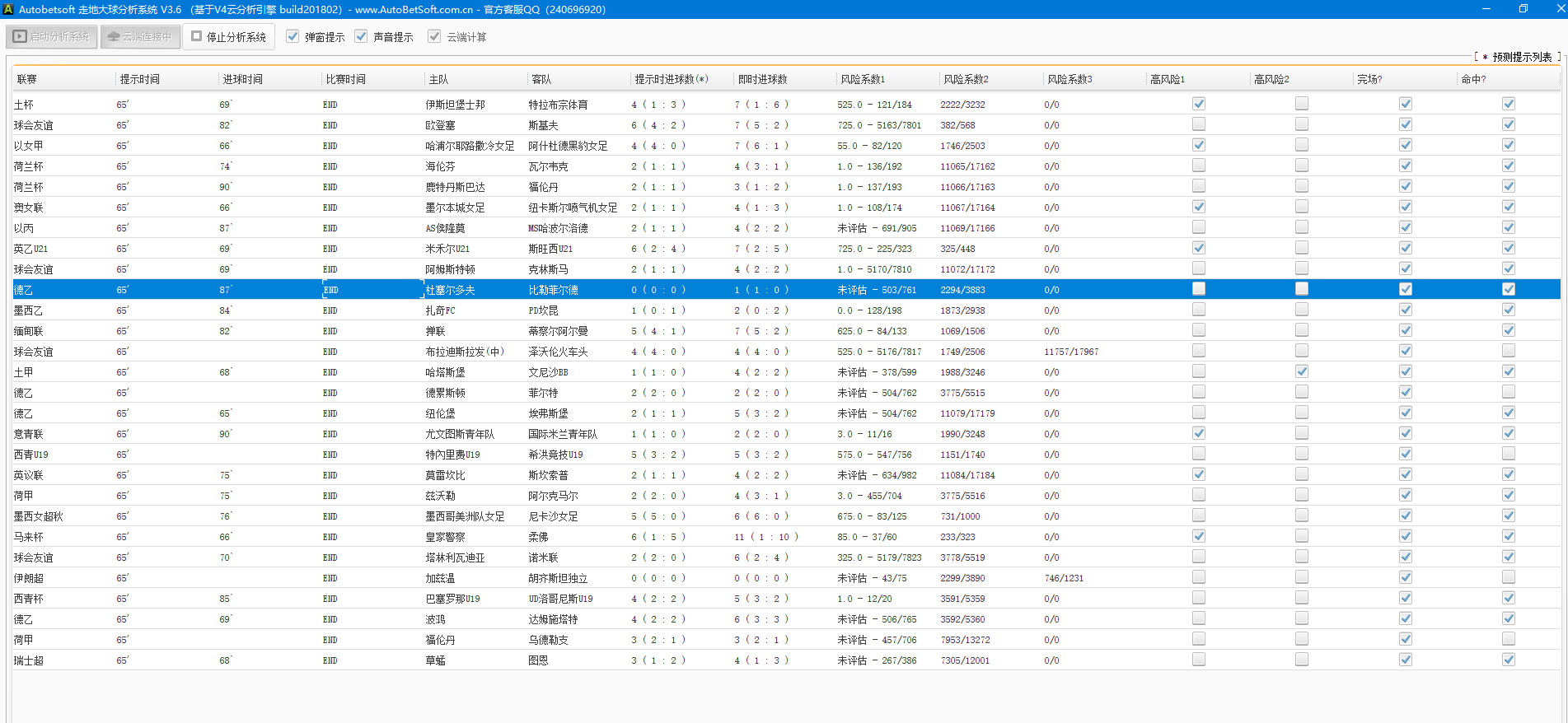1568x723 pixels.
Task: Sort by the 联赛 column header
Action: (x=27, y=79)
